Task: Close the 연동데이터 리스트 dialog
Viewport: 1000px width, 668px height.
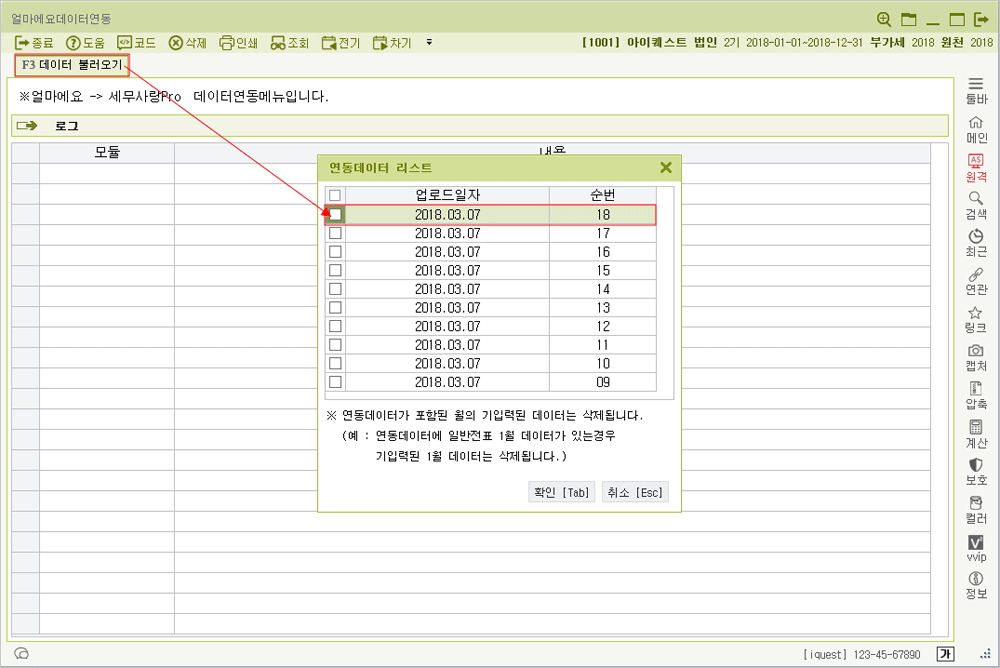Action: 666,168
